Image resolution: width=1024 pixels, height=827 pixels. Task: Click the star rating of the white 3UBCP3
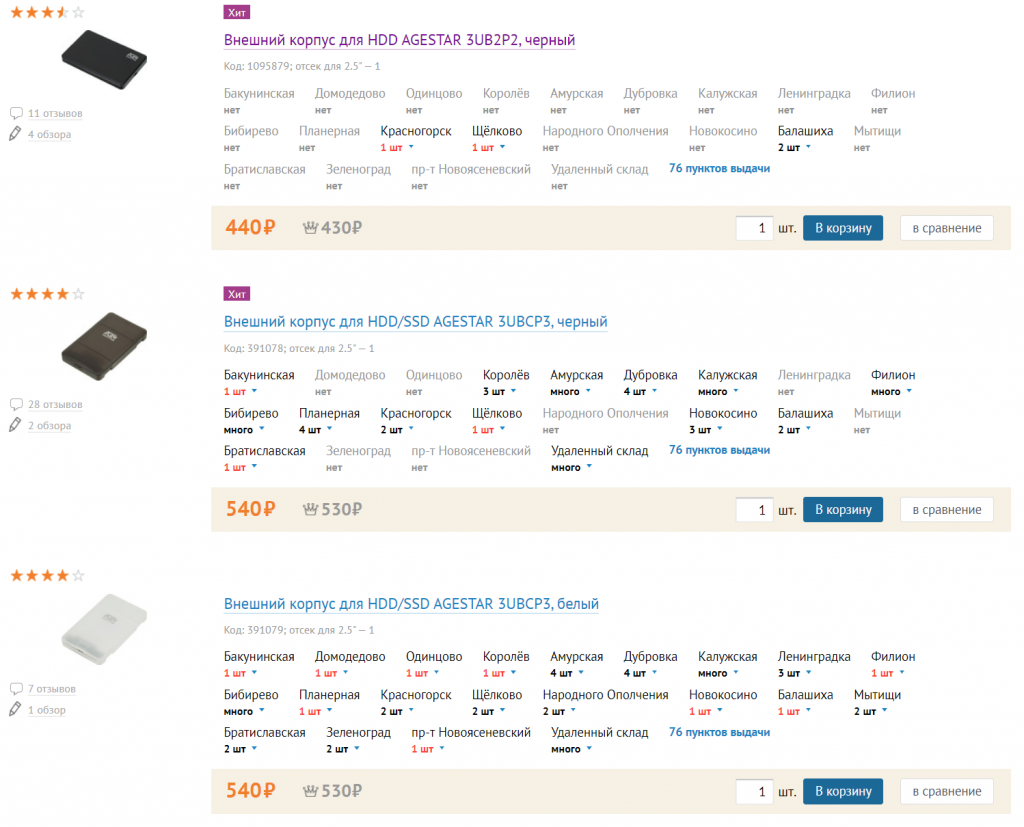pos(47,576)
